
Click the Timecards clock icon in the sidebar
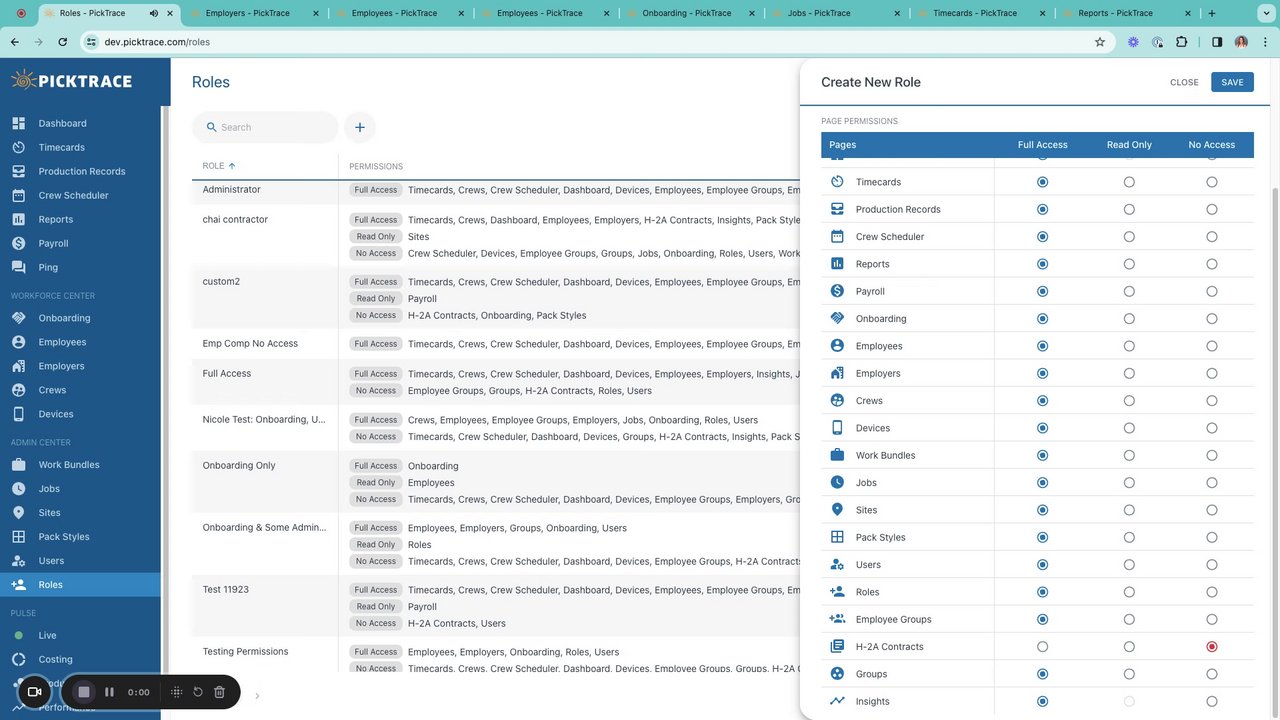(18, 147)
